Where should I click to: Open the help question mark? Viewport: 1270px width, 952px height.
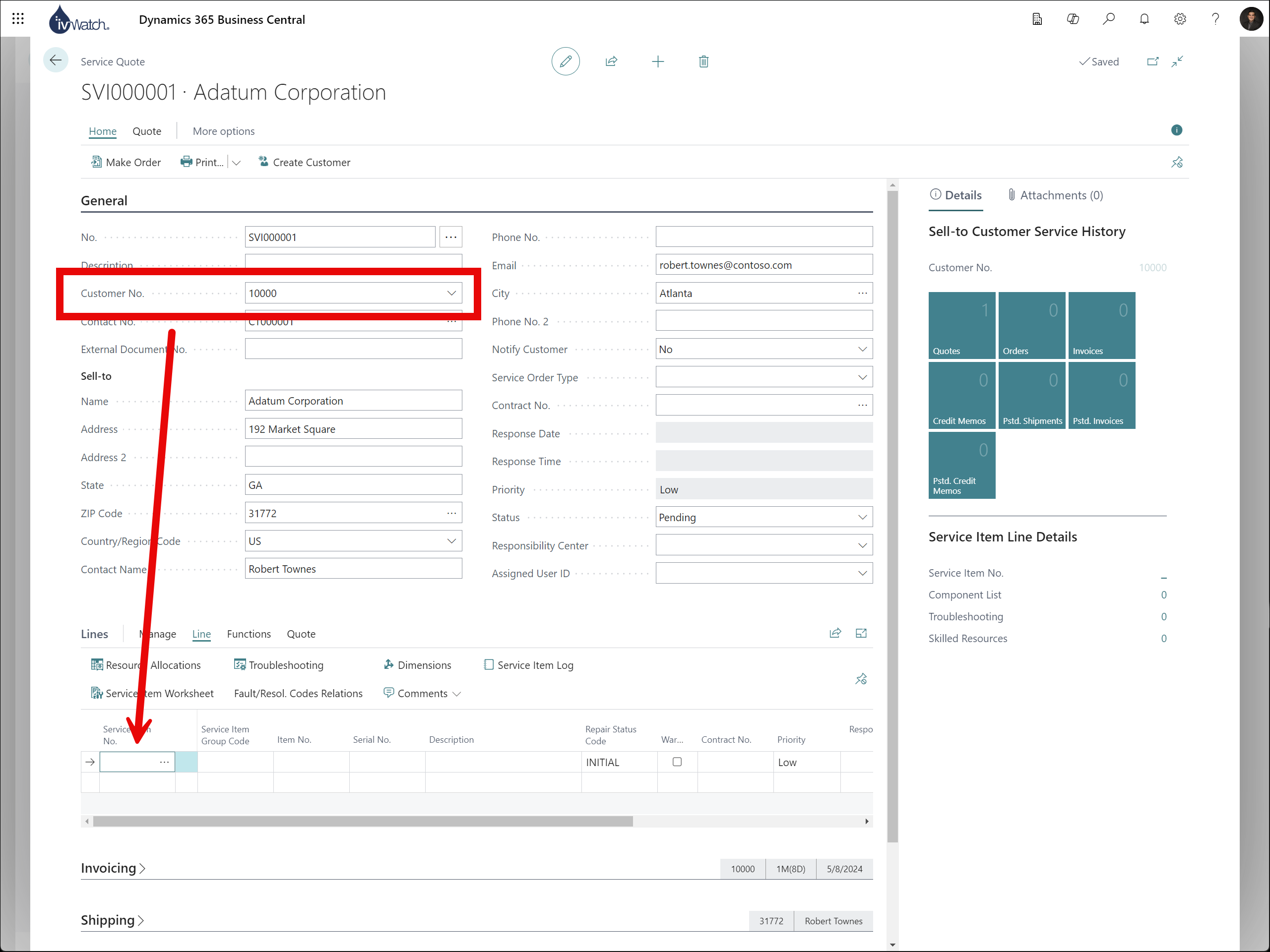point(1215,19)
